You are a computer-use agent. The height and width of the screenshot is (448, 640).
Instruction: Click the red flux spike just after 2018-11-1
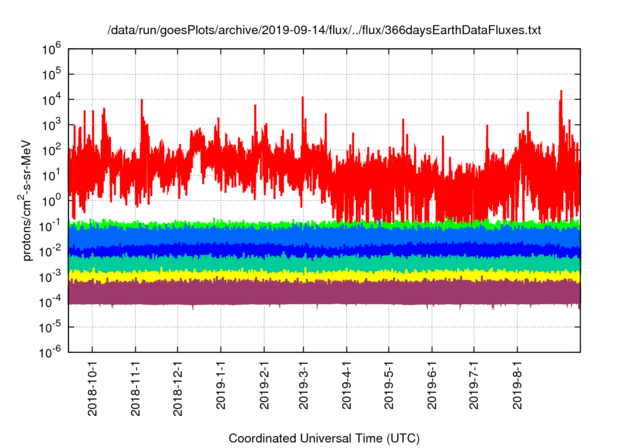(142, 124)
